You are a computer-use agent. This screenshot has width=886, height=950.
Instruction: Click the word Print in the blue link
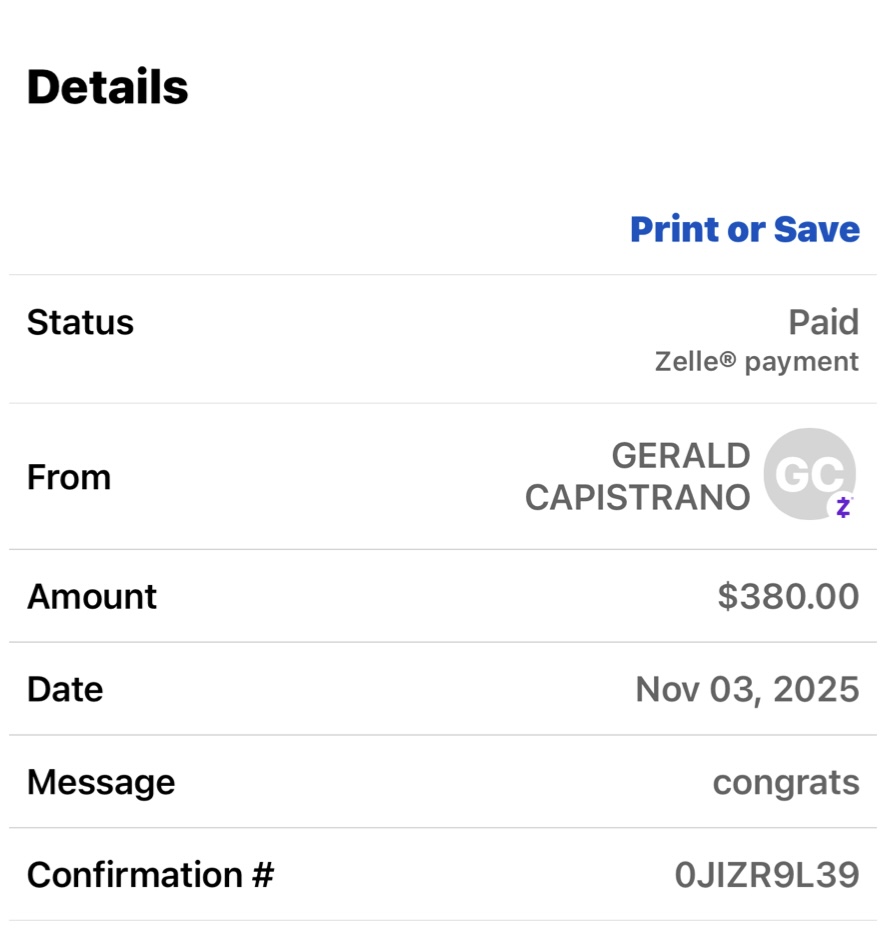point(674,229)
